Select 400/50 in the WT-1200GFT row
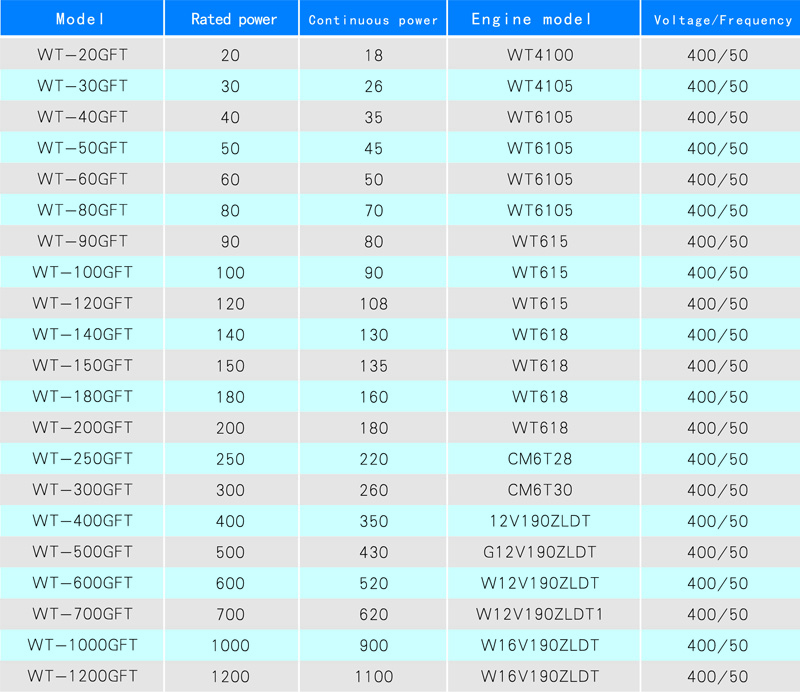800x692 pixels. pyautogui.click(x=720, y=676)
